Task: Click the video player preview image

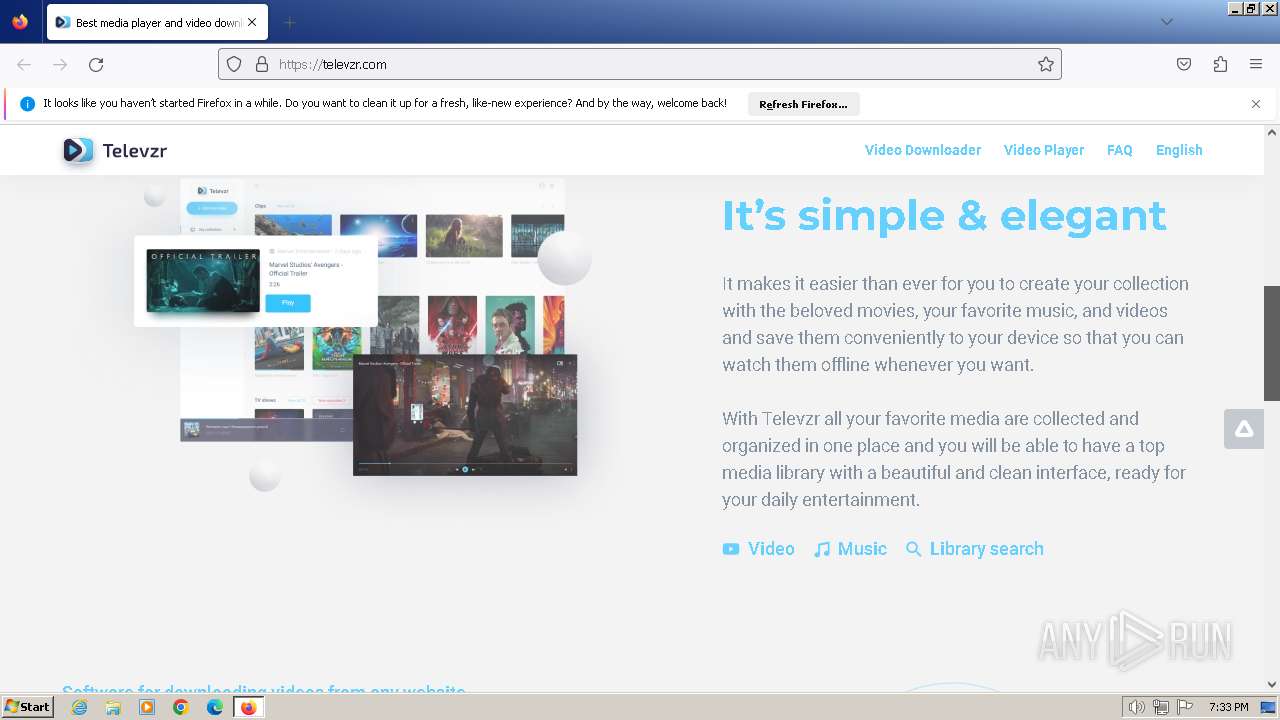Action: (465, 415)
